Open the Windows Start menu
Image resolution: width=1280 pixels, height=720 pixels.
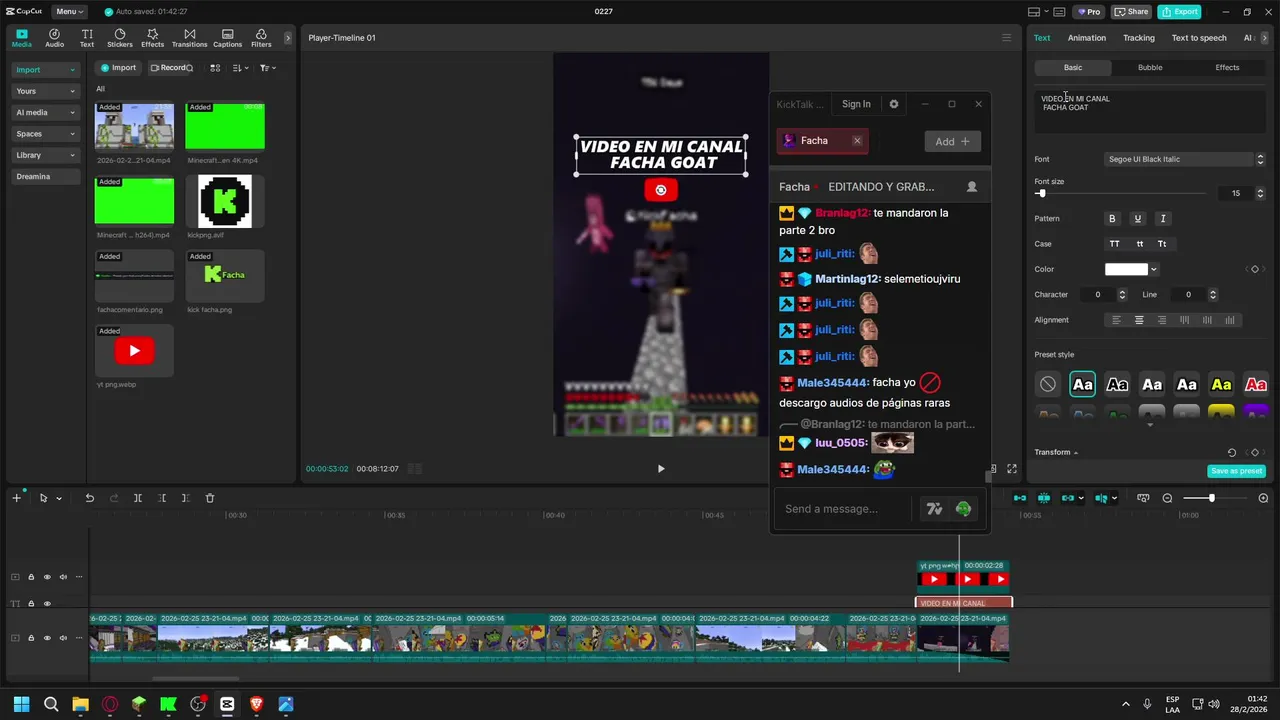(x=21, y=704)
